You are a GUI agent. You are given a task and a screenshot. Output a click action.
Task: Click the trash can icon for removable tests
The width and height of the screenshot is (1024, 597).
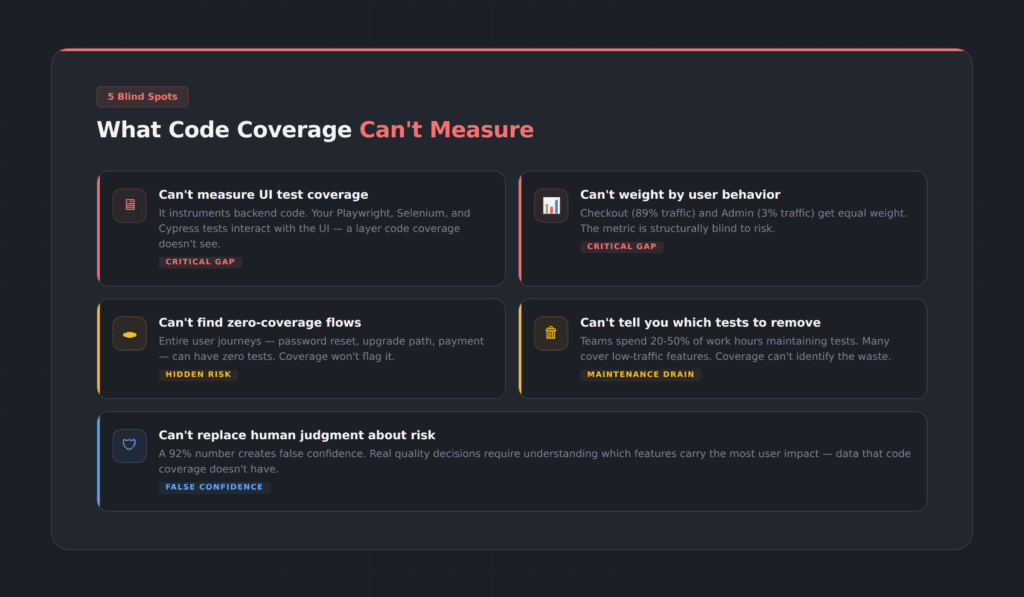tap(551, 333)
